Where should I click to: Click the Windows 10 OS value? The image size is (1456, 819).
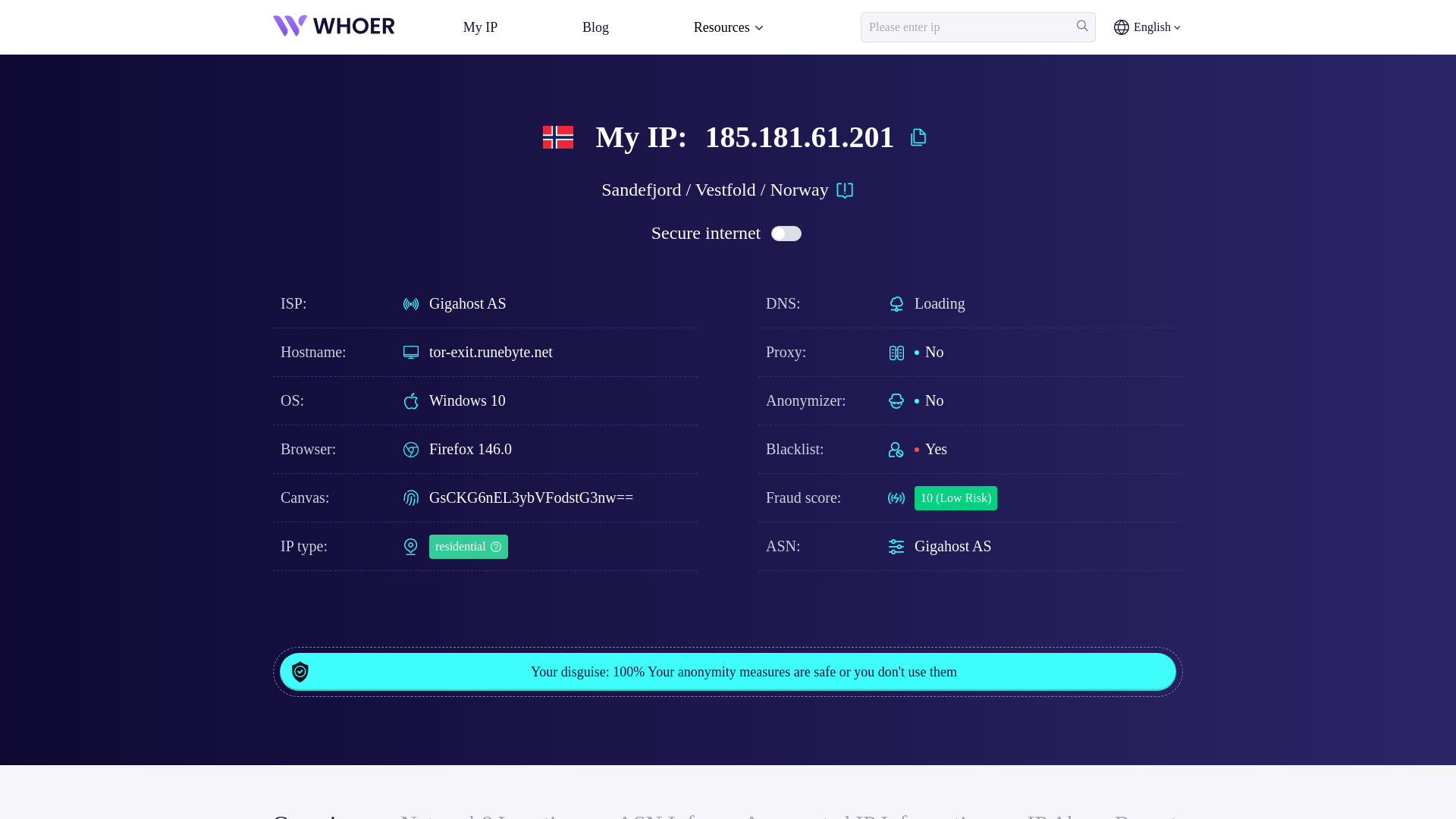(467, 400)
